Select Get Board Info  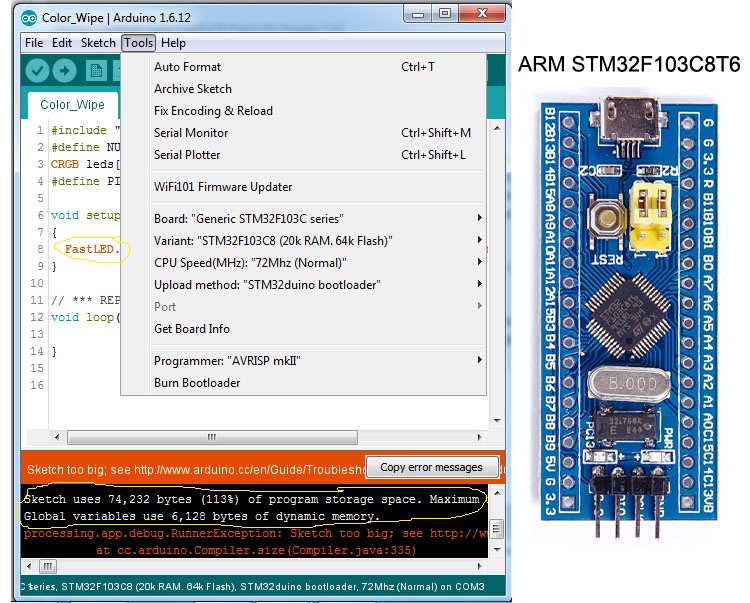click(191, 328)
